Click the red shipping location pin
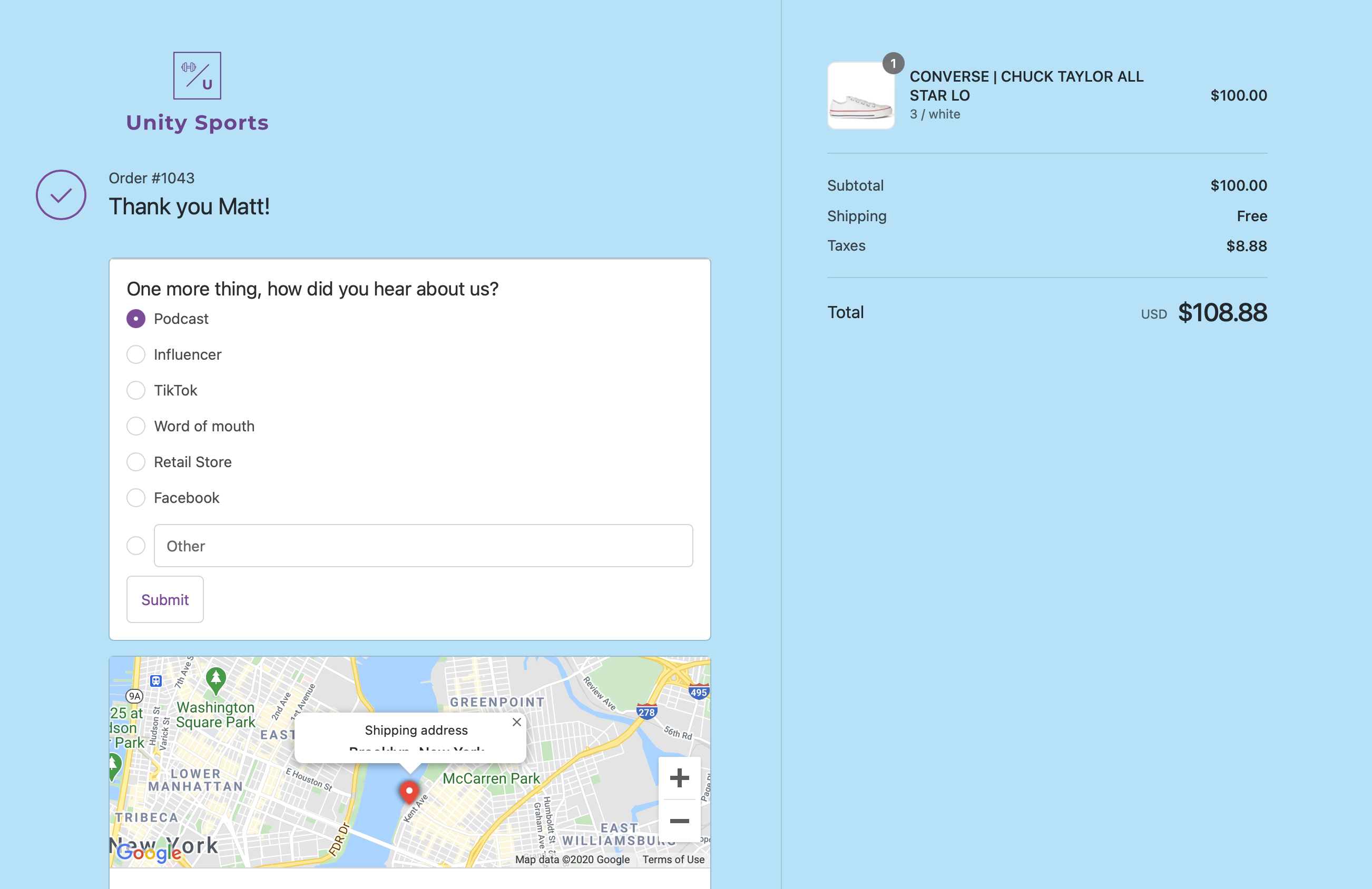 [x=409, y=792]
